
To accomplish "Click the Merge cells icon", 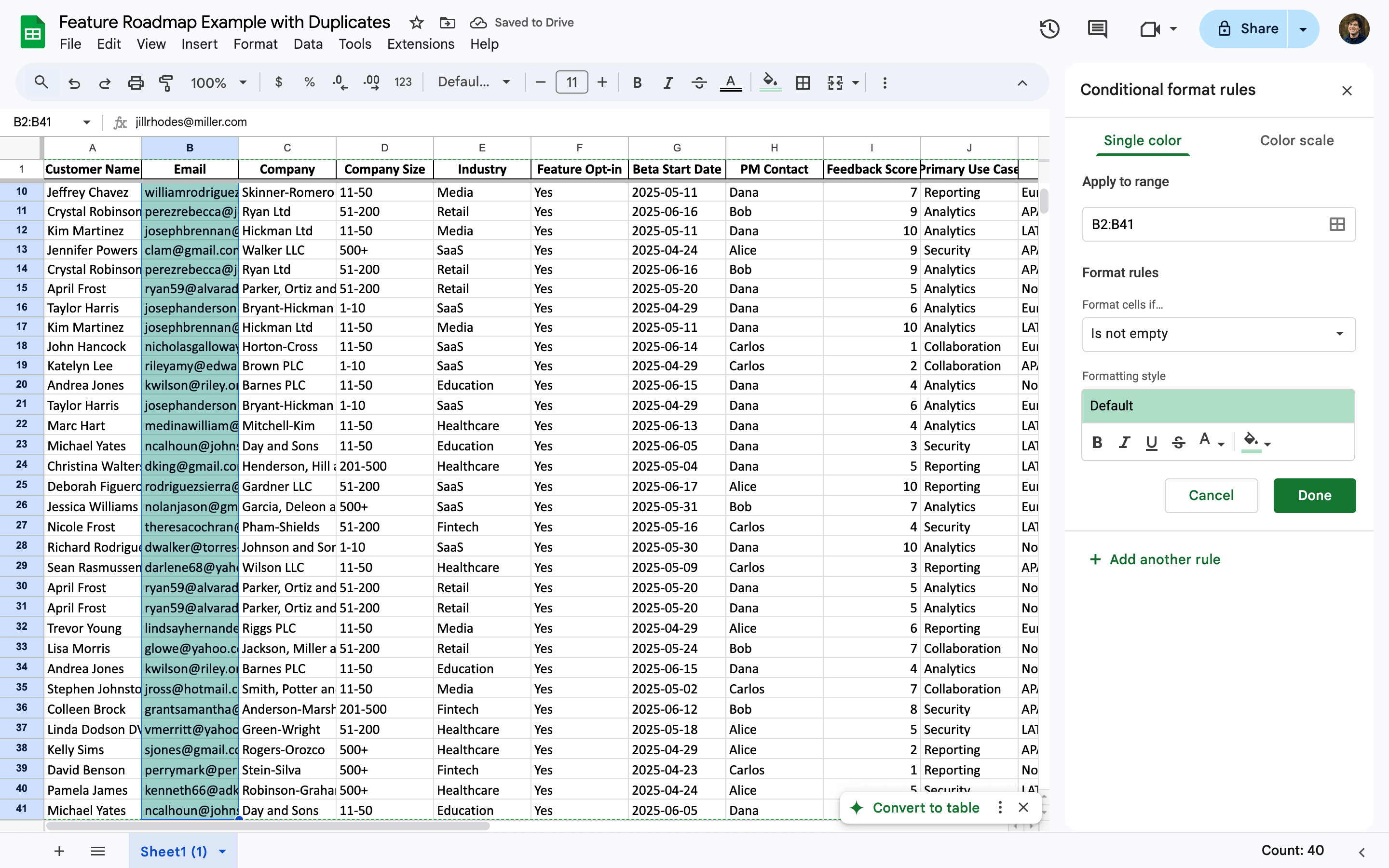I will (835, 82).
